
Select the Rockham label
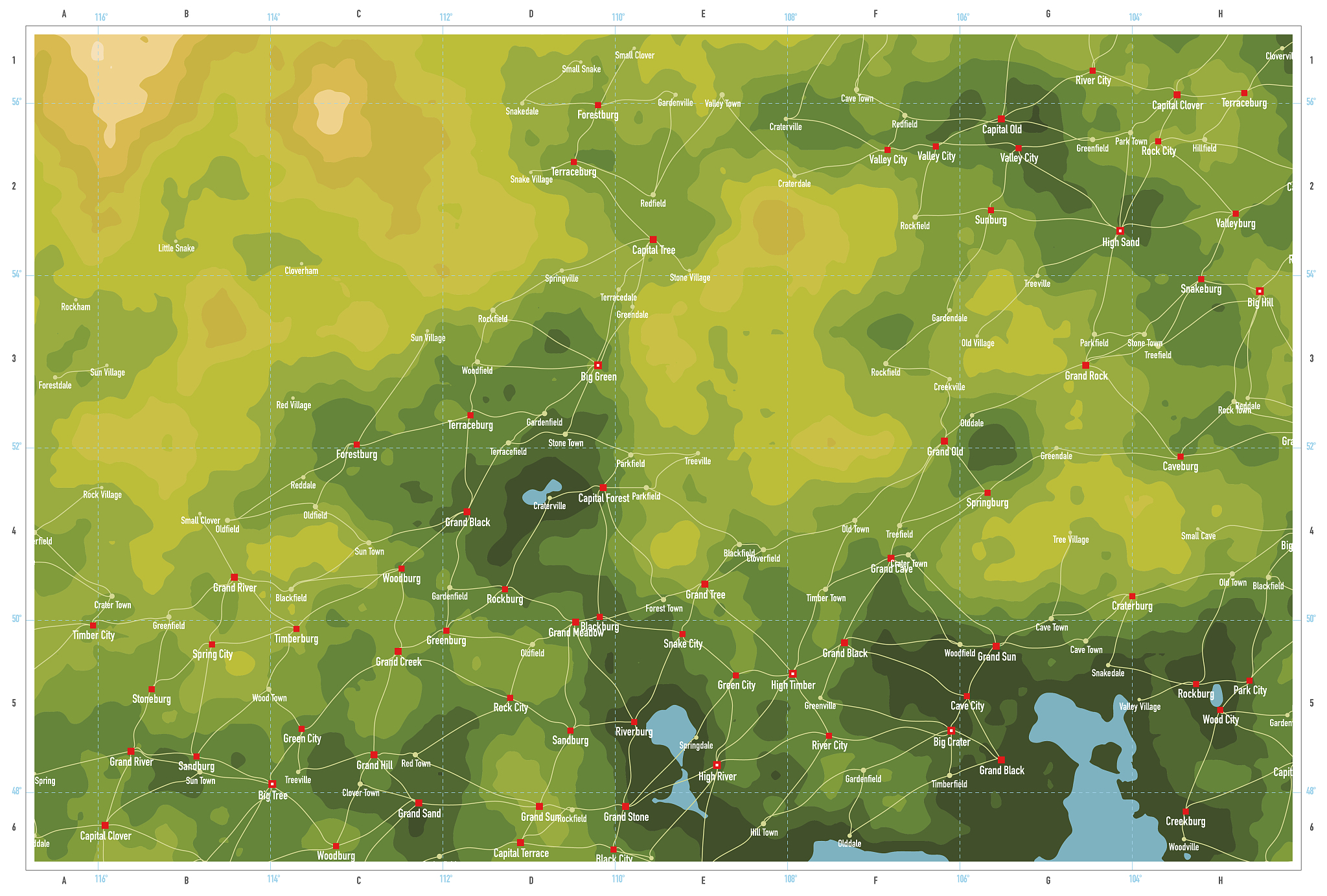(76, 307)
